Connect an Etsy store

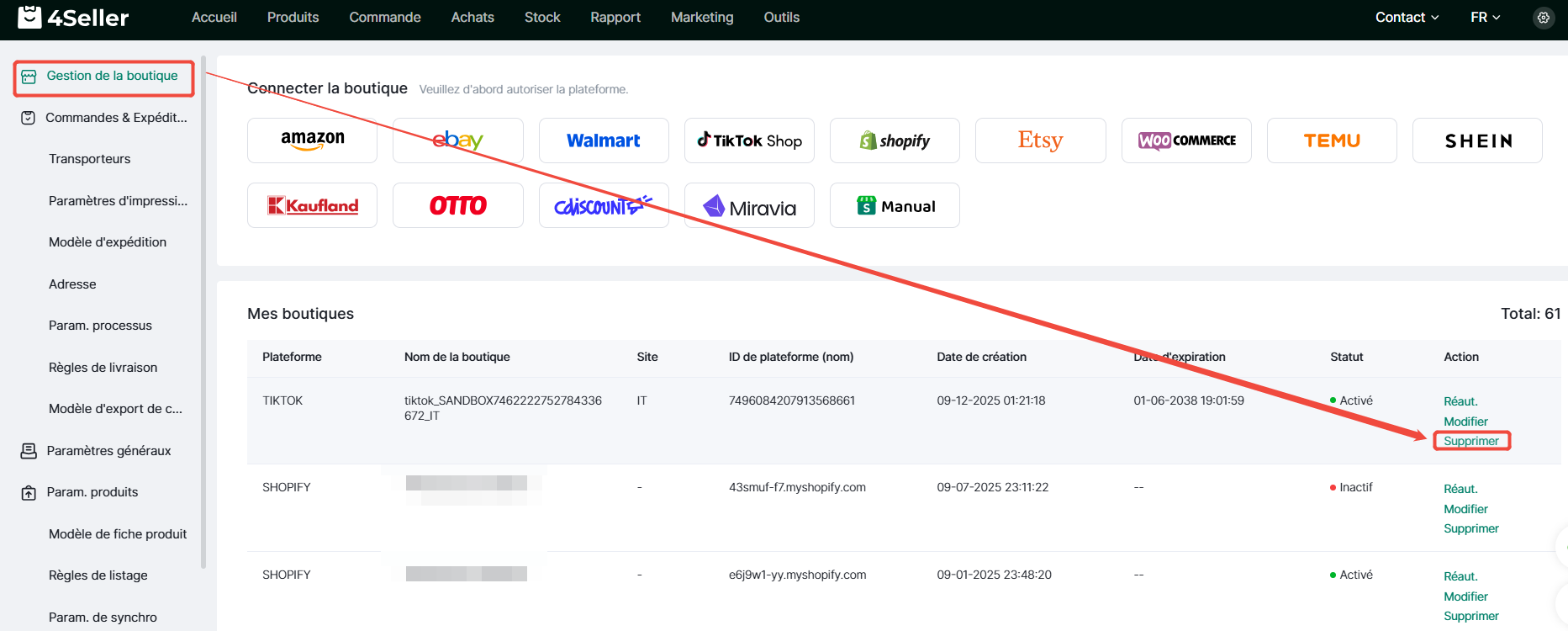pyautogui.click(x=1041, y=141)
